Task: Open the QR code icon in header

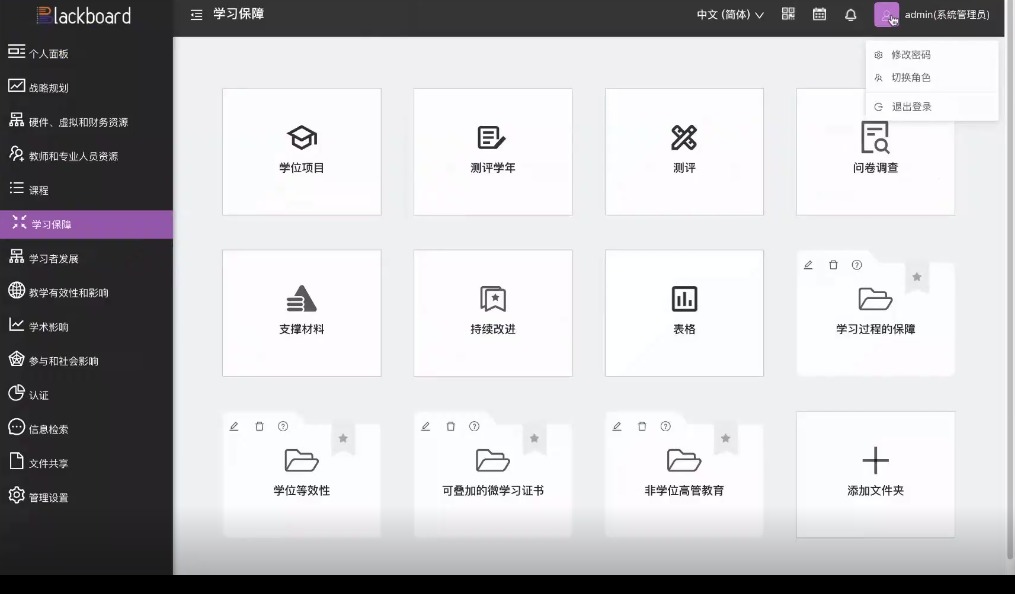Action: click(x=788, y=15)
